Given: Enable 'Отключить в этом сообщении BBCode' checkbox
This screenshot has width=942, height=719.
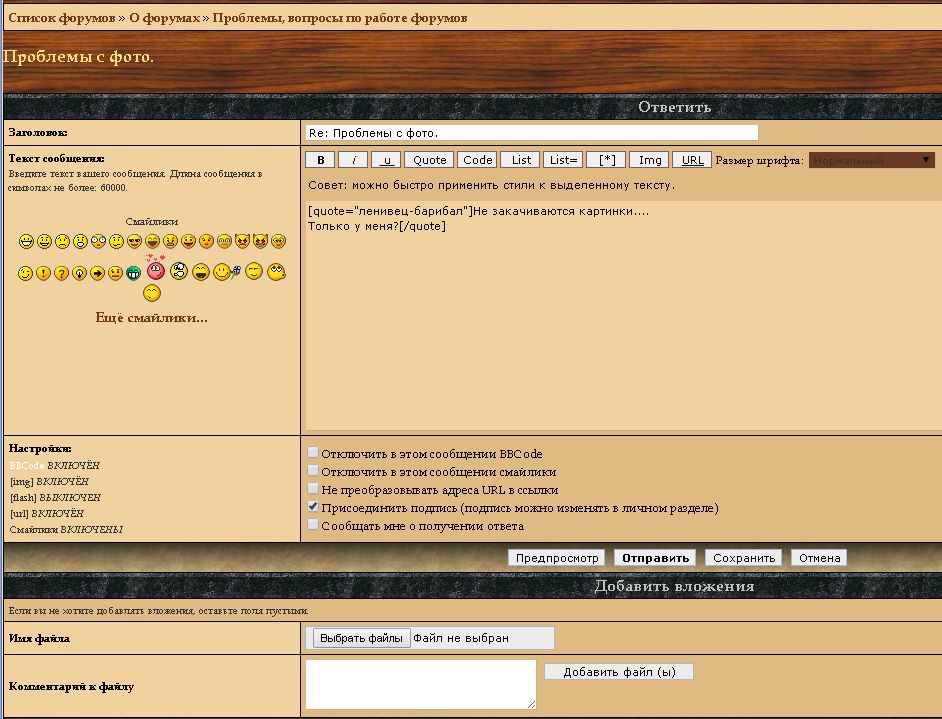Looking at the screenshot, I should pos(314,453).
